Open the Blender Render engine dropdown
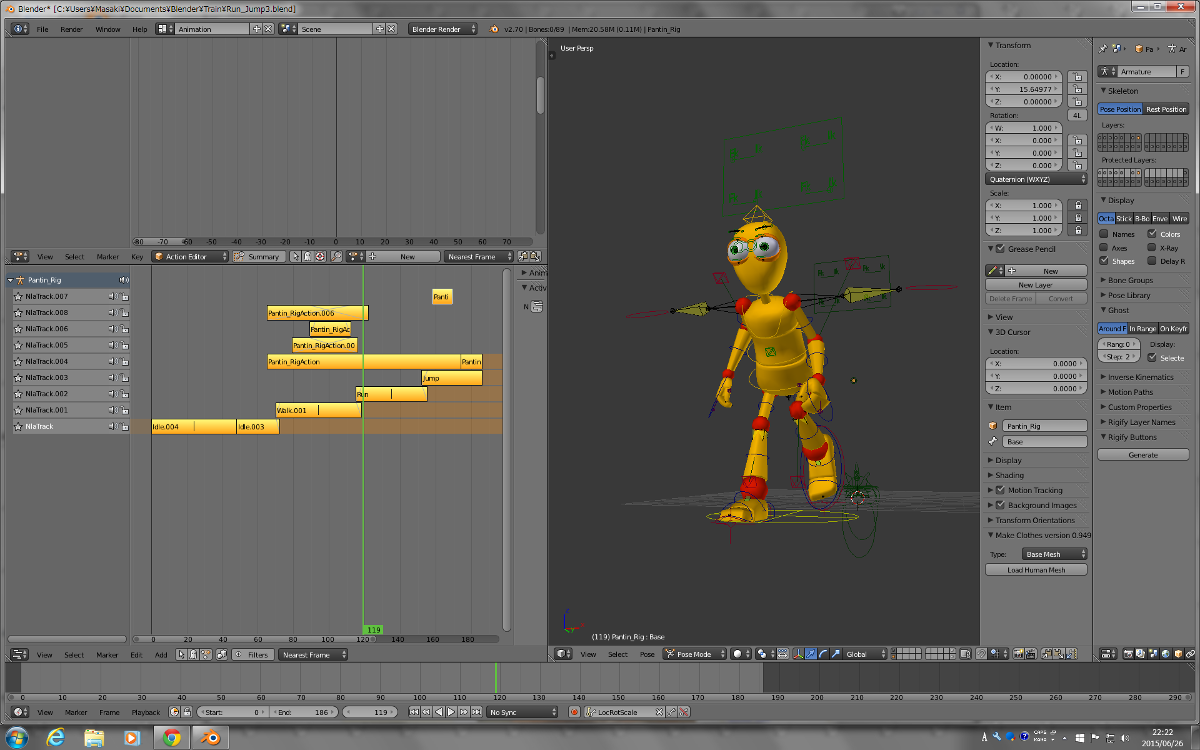 442,29
